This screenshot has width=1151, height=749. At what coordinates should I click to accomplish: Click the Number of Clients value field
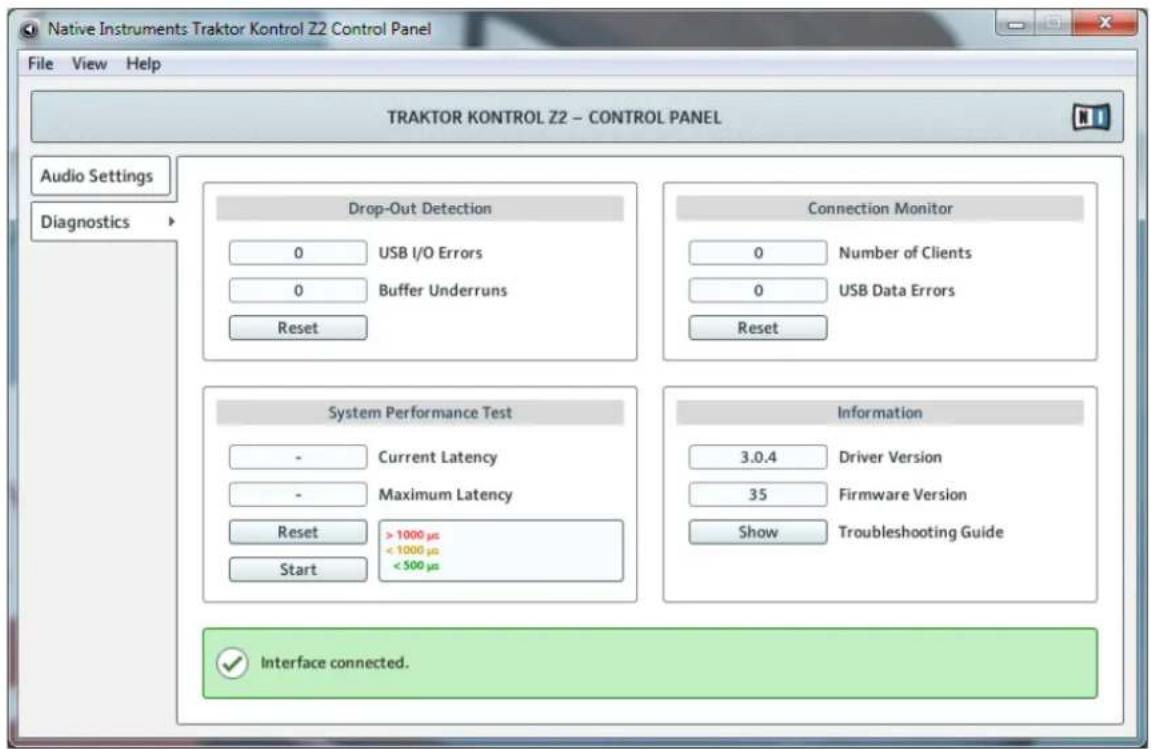pyautogui.click(x=758, y=253)
